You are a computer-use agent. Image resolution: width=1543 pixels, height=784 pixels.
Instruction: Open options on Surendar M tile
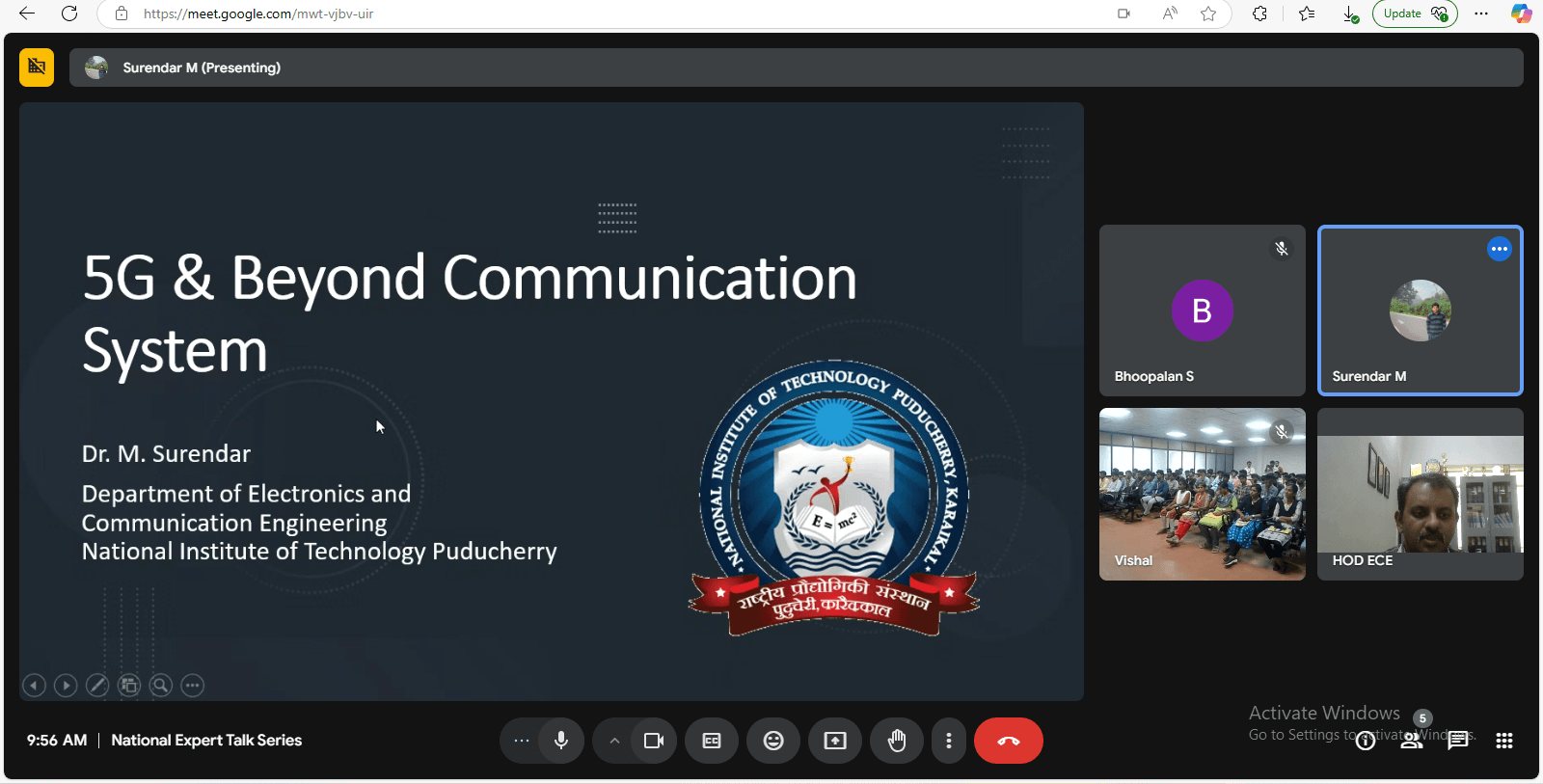pos(1499,249)
